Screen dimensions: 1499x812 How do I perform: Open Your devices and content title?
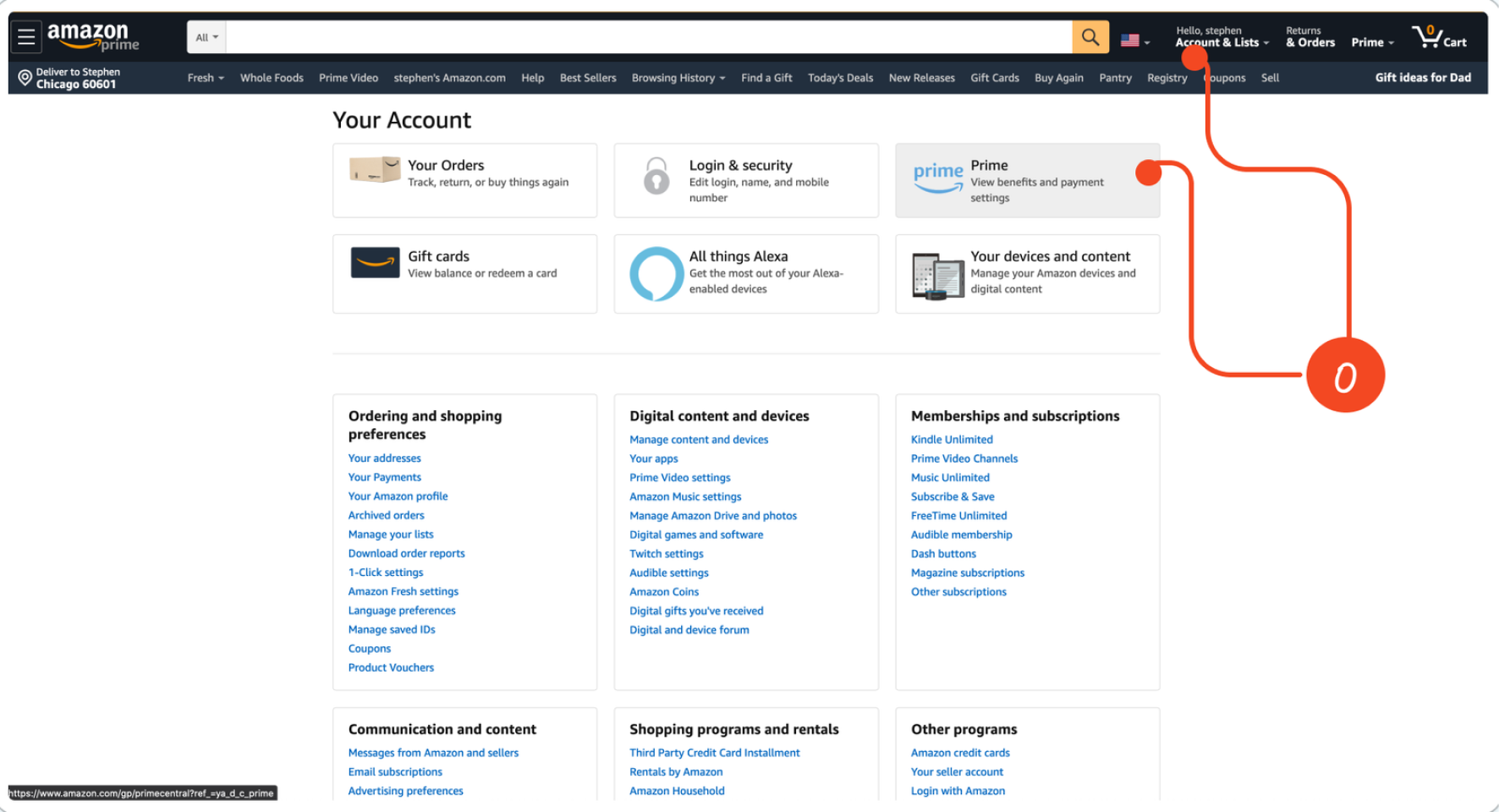point(1050,256)
